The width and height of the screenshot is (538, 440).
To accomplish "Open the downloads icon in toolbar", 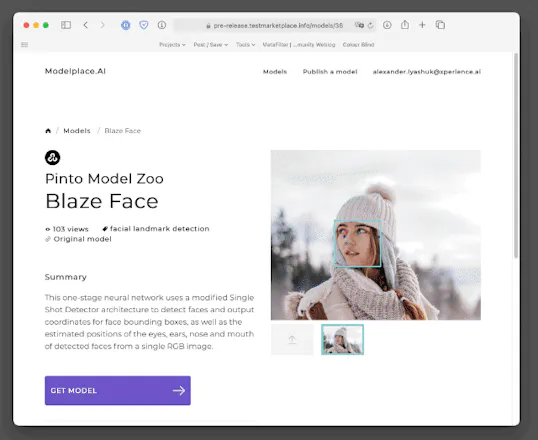I will (x=387, y=25).
